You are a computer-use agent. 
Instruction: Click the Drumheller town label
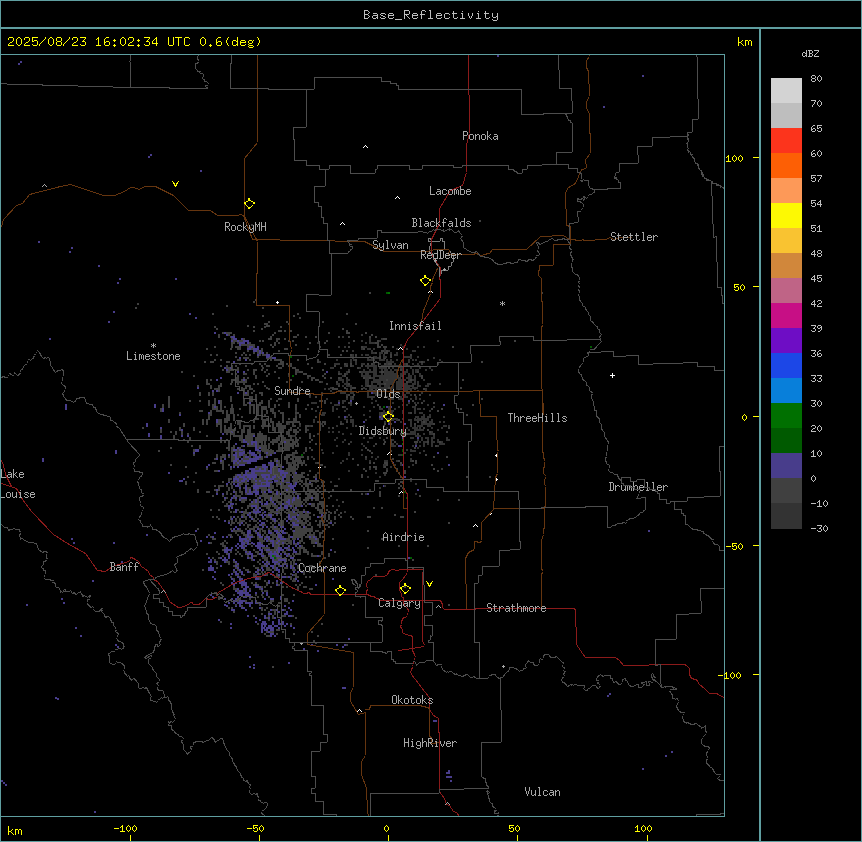tap(638, 487)
